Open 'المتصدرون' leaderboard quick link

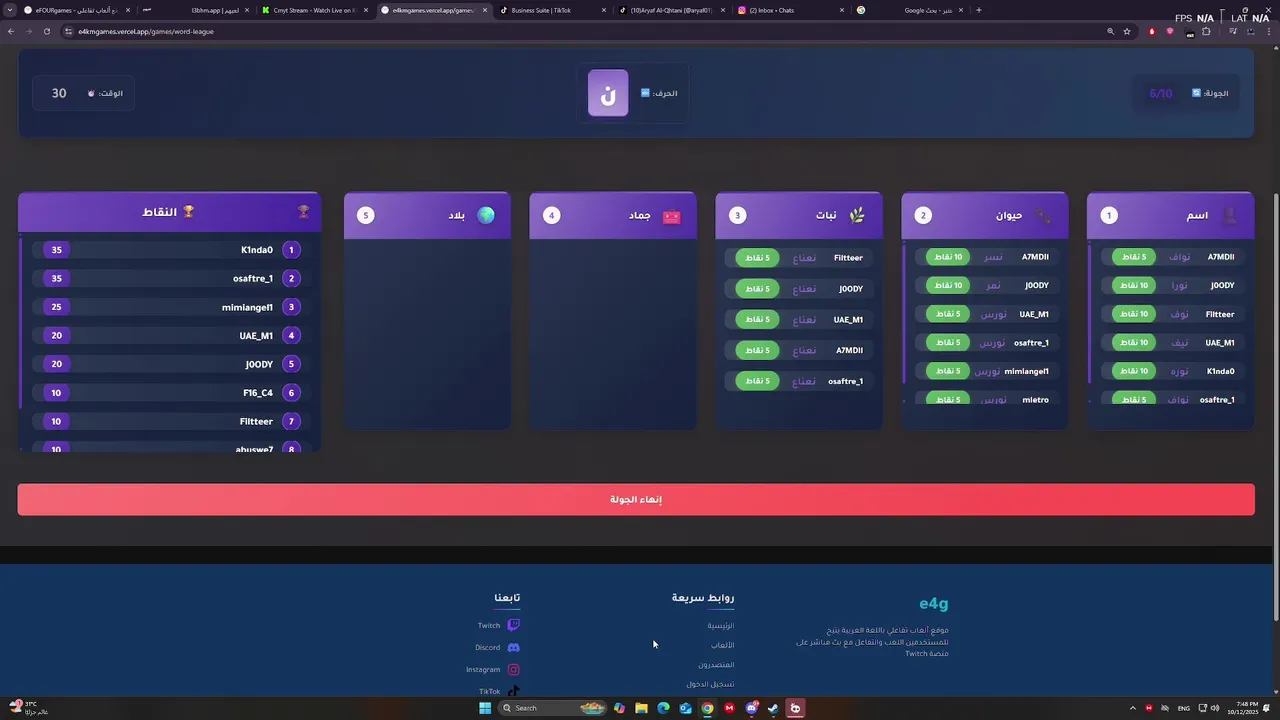716,665
